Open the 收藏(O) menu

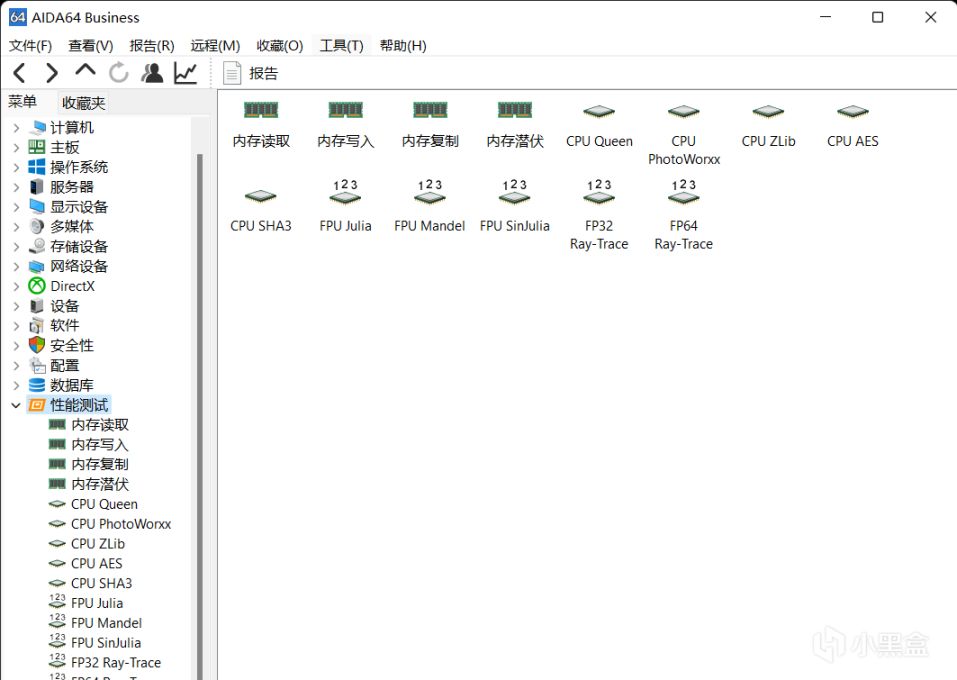pos(280,46)
